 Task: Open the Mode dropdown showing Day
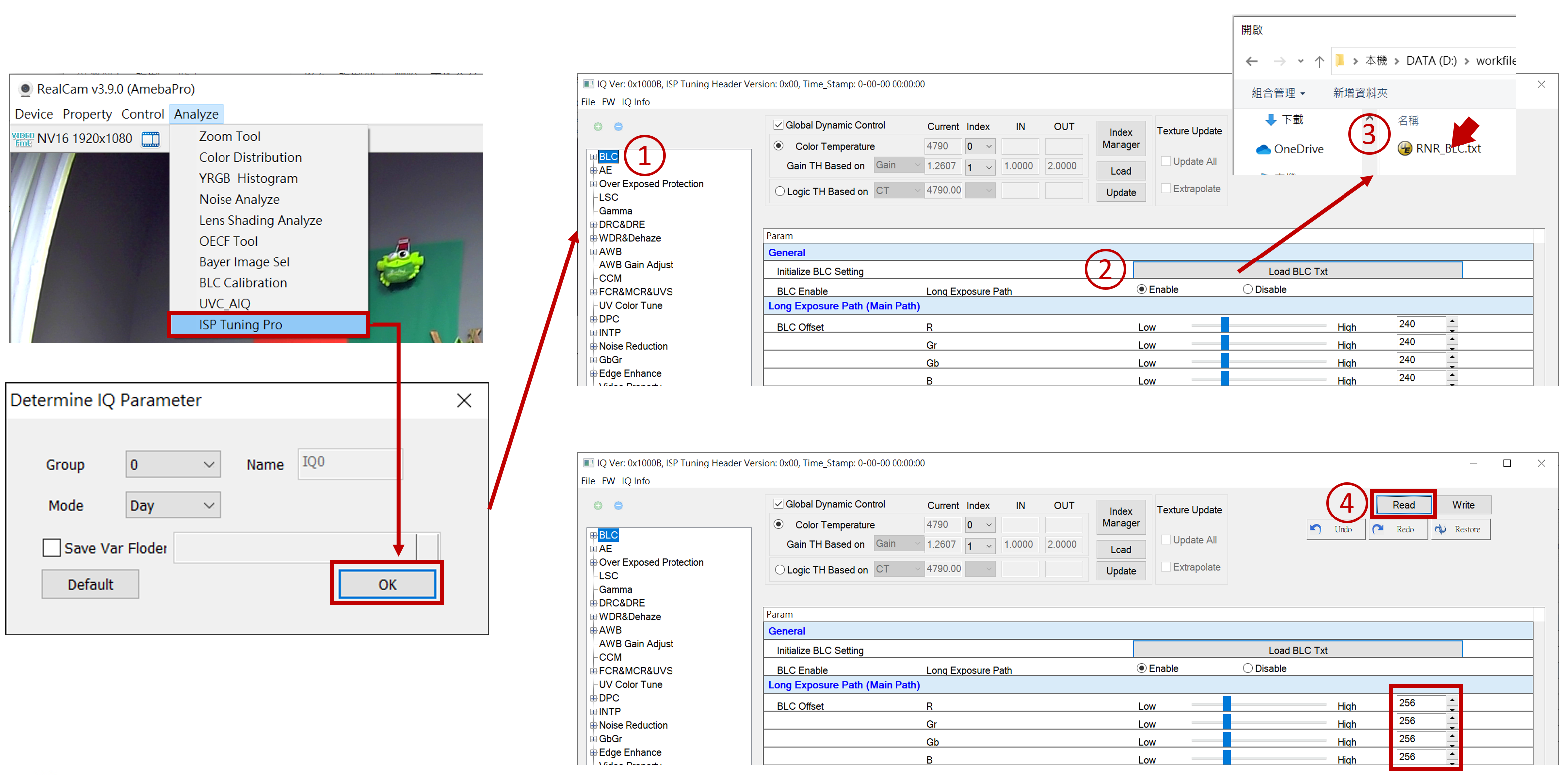pos(173,506)
